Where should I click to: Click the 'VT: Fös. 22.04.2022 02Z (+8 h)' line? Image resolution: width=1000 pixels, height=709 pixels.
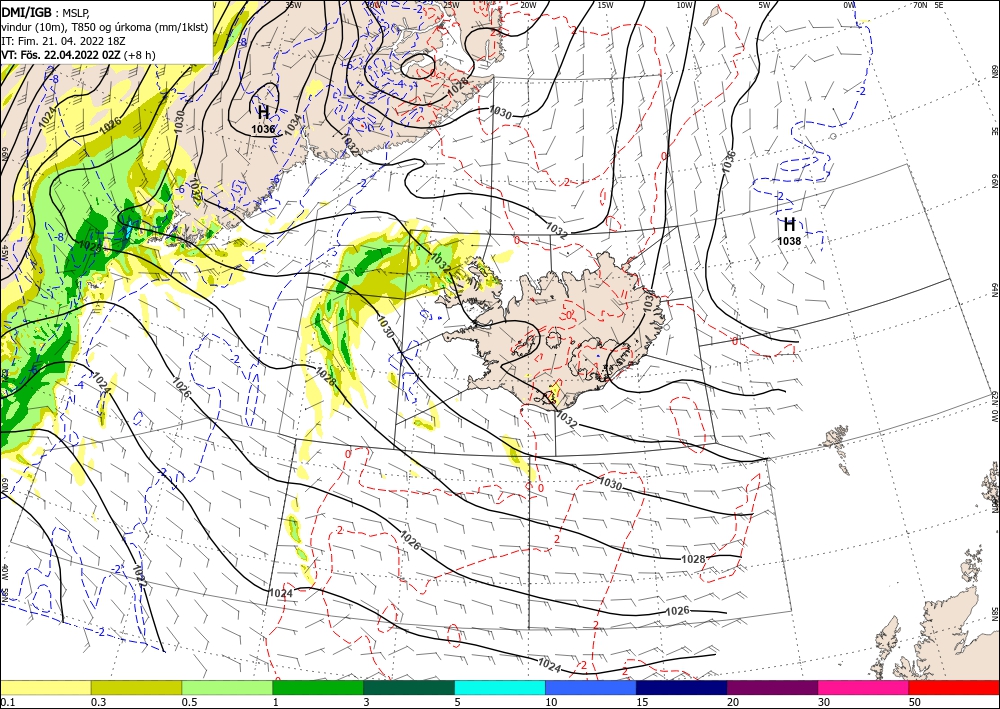pos(78,55)
